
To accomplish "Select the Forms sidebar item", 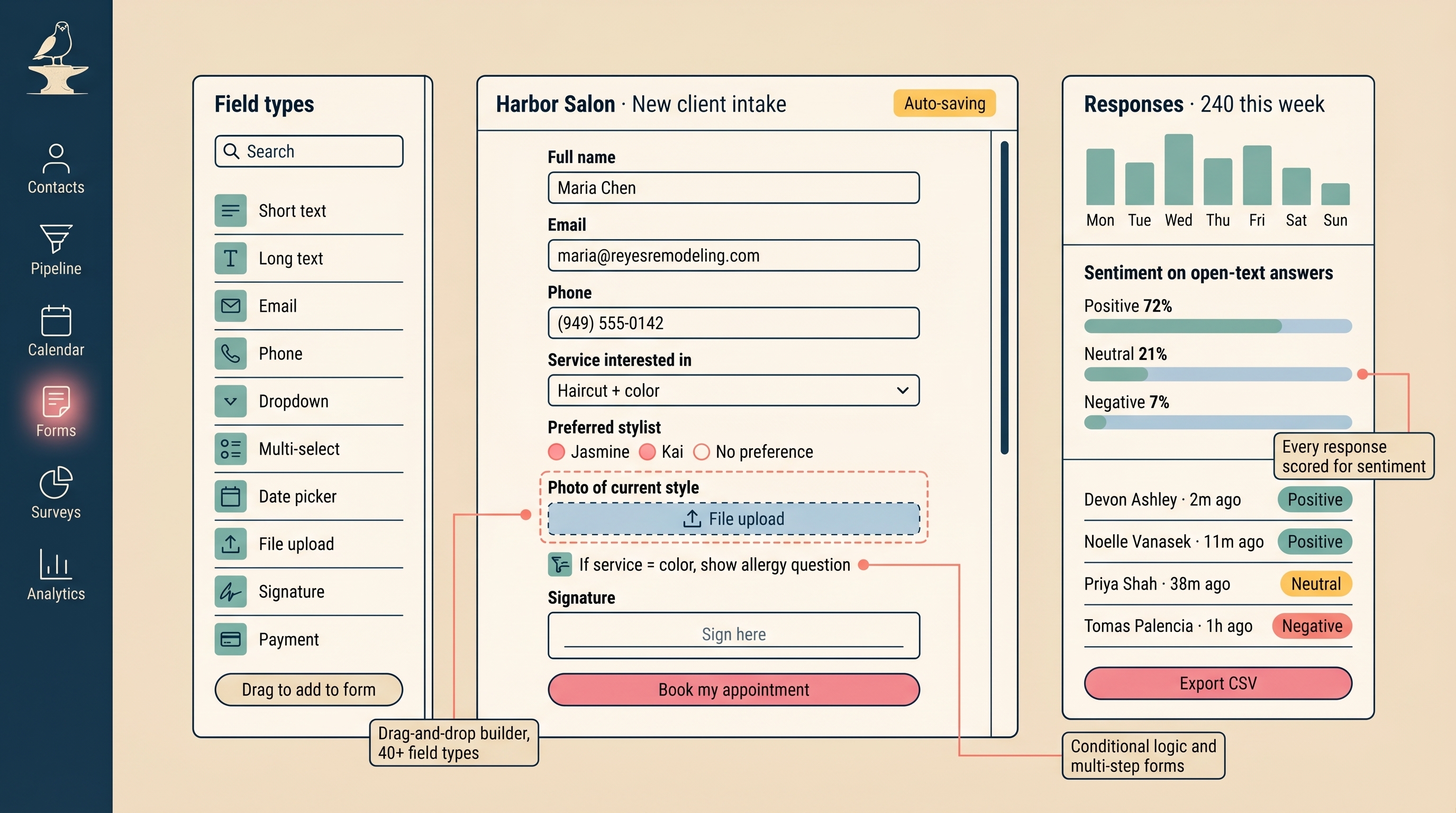I will tap(56, 412).
